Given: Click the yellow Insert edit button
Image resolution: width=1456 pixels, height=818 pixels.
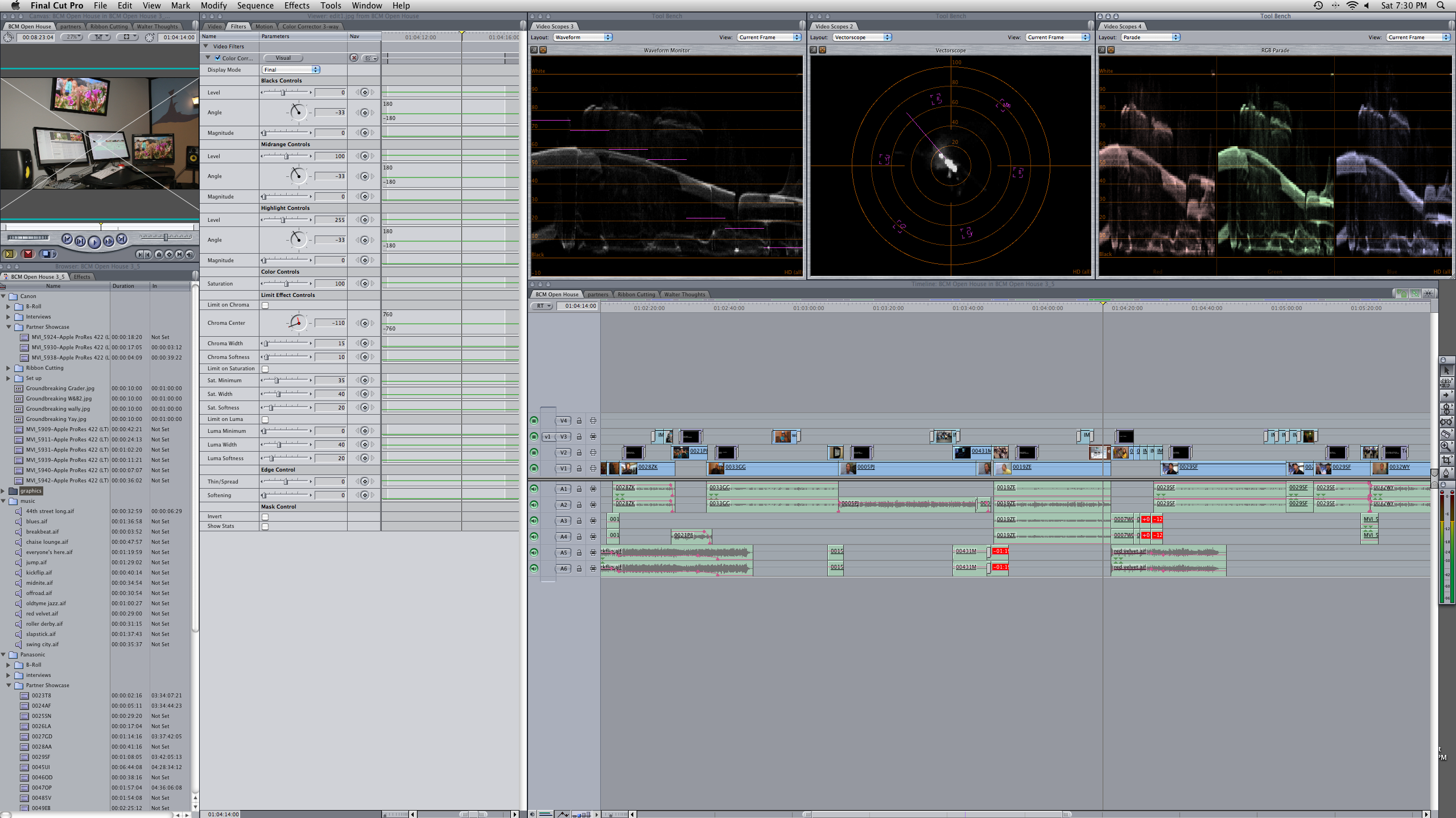Looking at the screenshot, I should 9,254.
